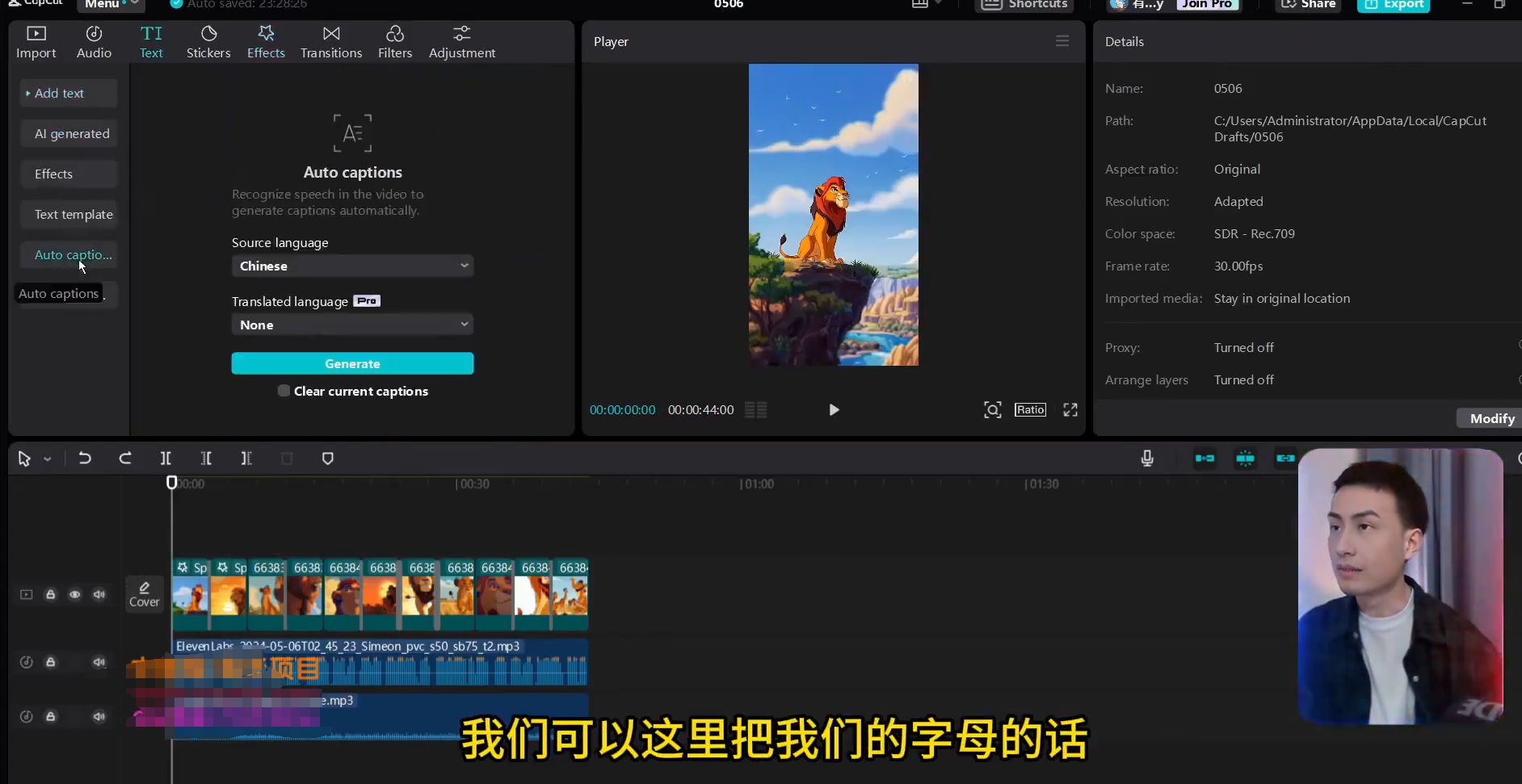This screenshot has width=1522, height=784.
Task: Select Effects in the text sidebar
Action: point(69,174)
